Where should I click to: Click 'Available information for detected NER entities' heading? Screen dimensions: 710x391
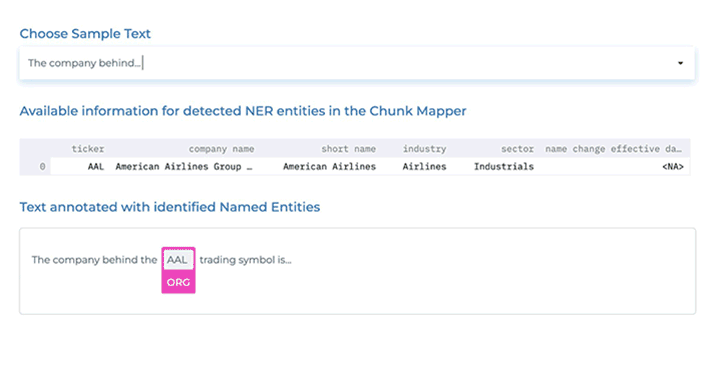tap(243, 111)
